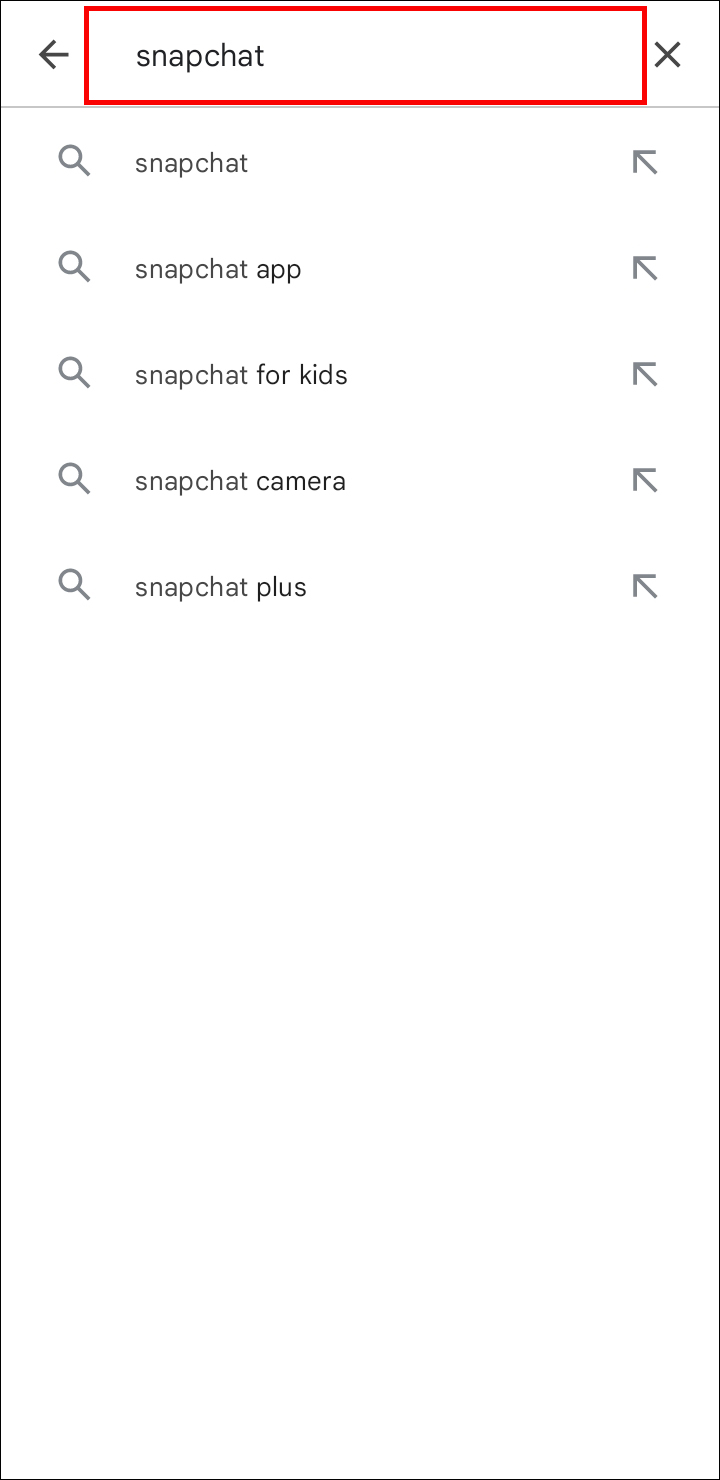This screenshot has height=1480, width=720.
Task: Tap magnifier icon beside "snapchat plus"
Action: tap(74, 586)
